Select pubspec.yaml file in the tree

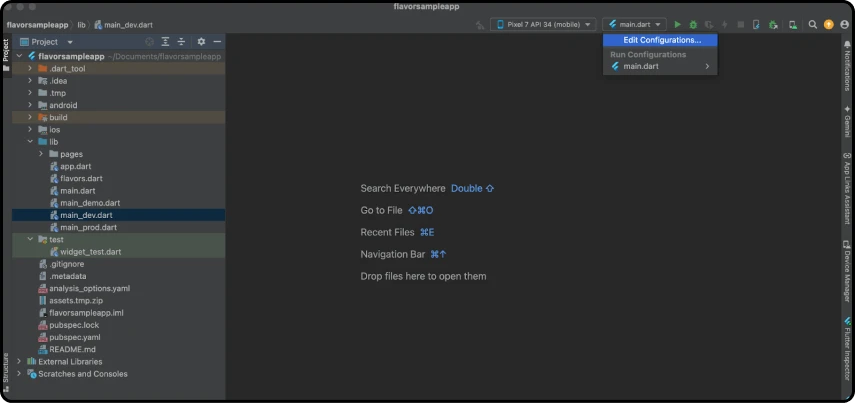[x=74, y=337]
